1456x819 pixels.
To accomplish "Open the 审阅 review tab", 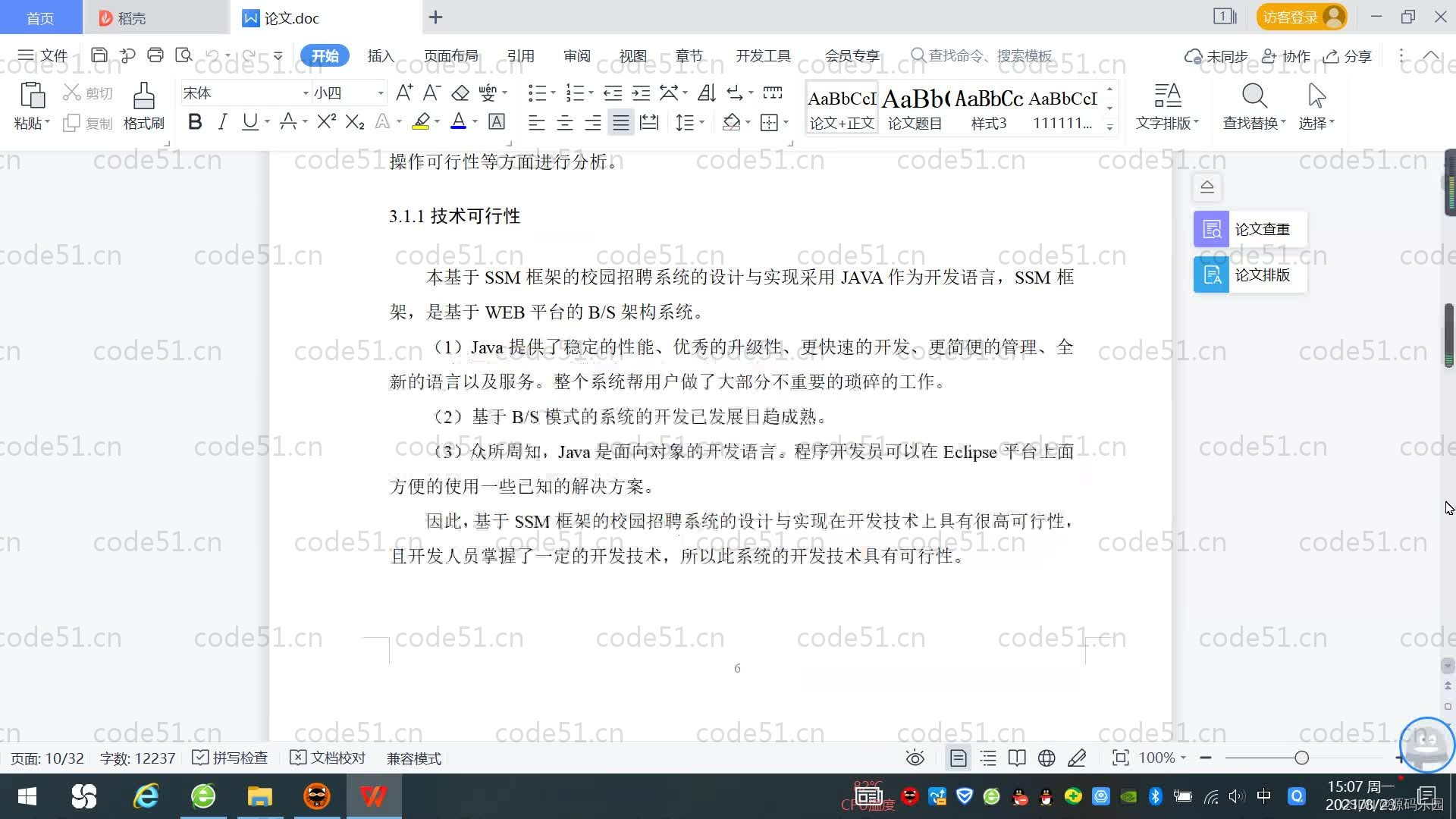I will point(576,55).
